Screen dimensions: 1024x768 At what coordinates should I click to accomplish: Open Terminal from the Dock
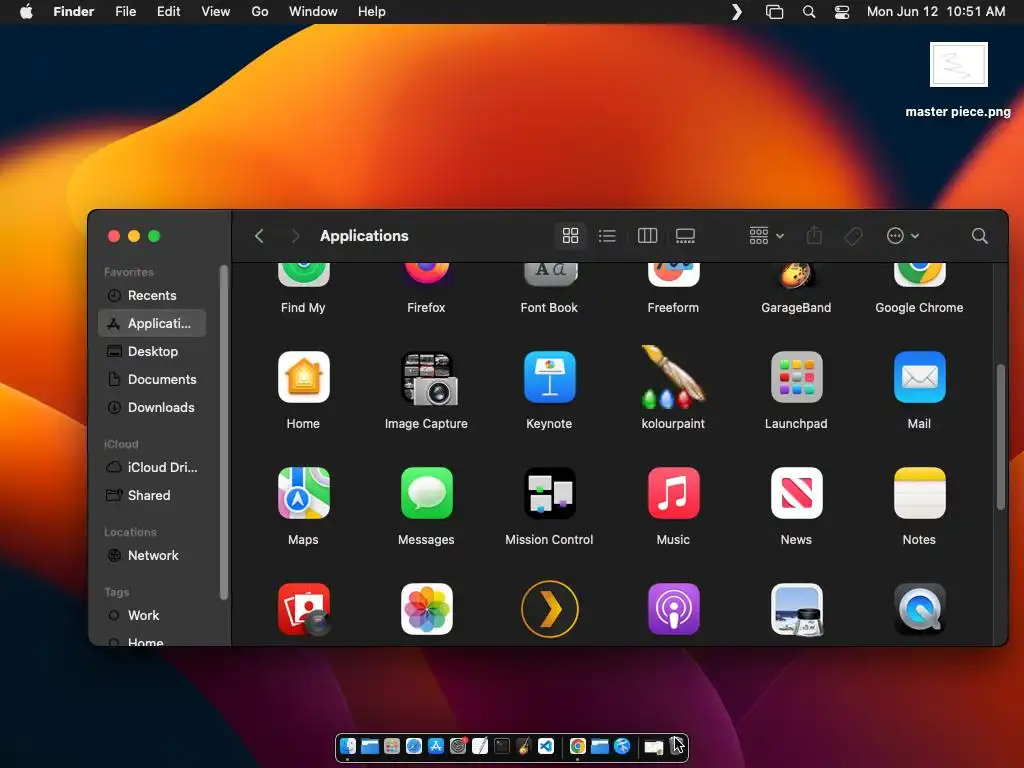tap(502, 746)
